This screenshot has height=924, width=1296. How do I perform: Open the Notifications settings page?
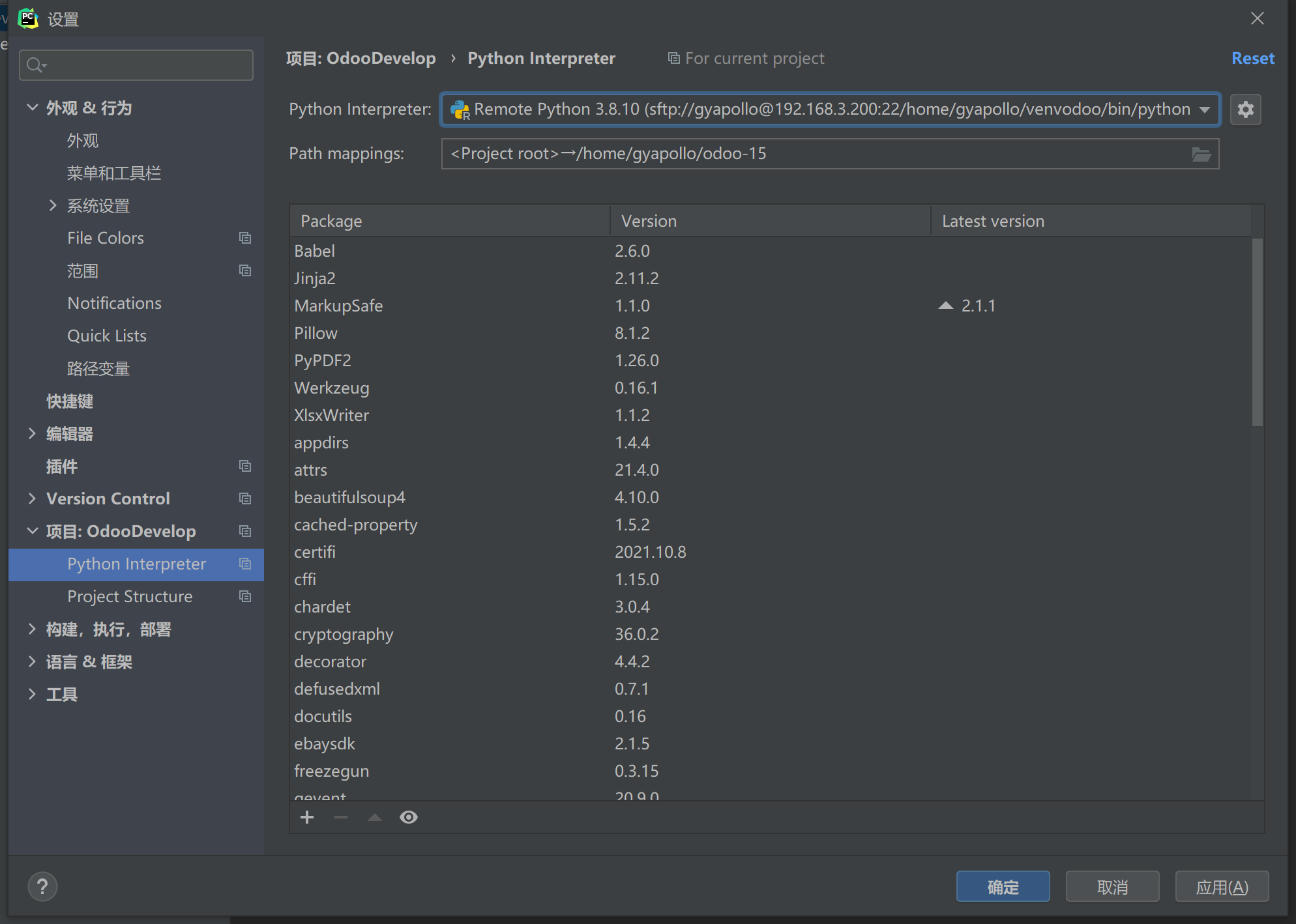tap(115, 304)
